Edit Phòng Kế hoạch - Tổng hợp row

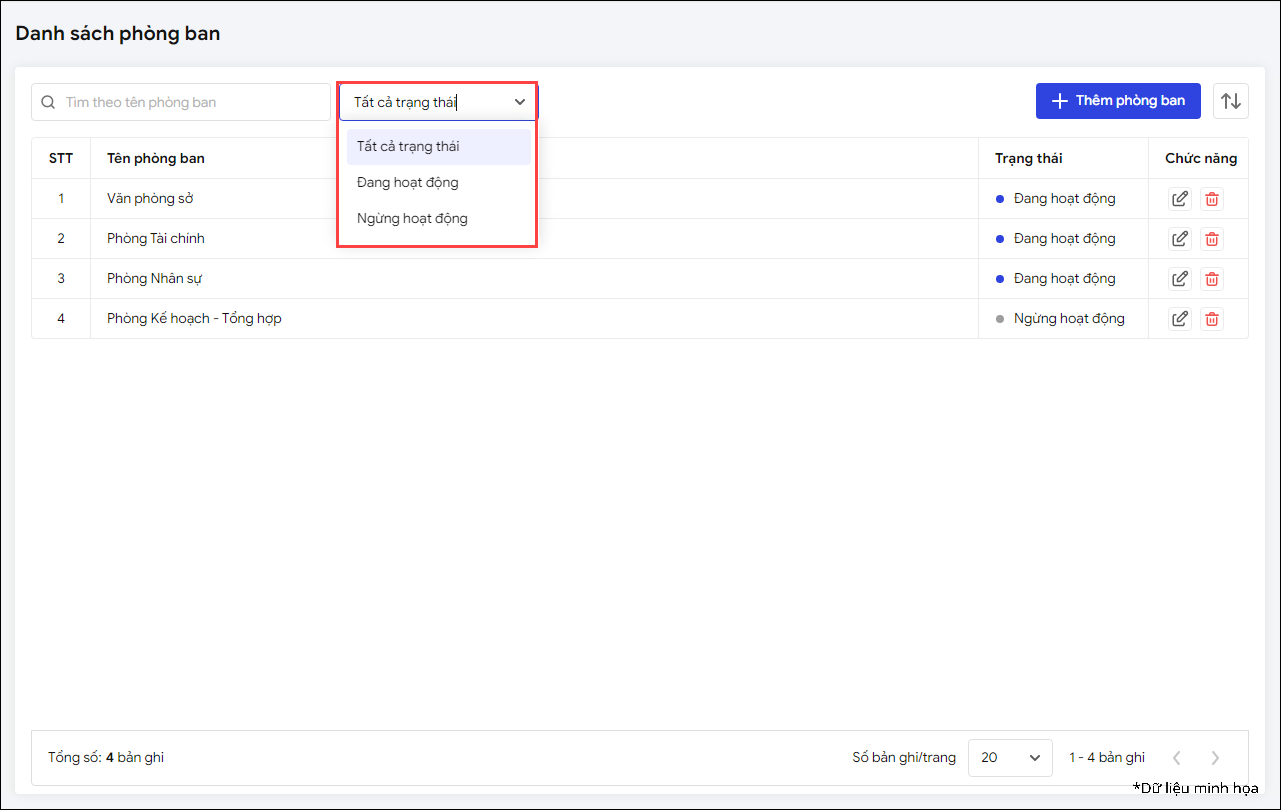pos(1180,319)
